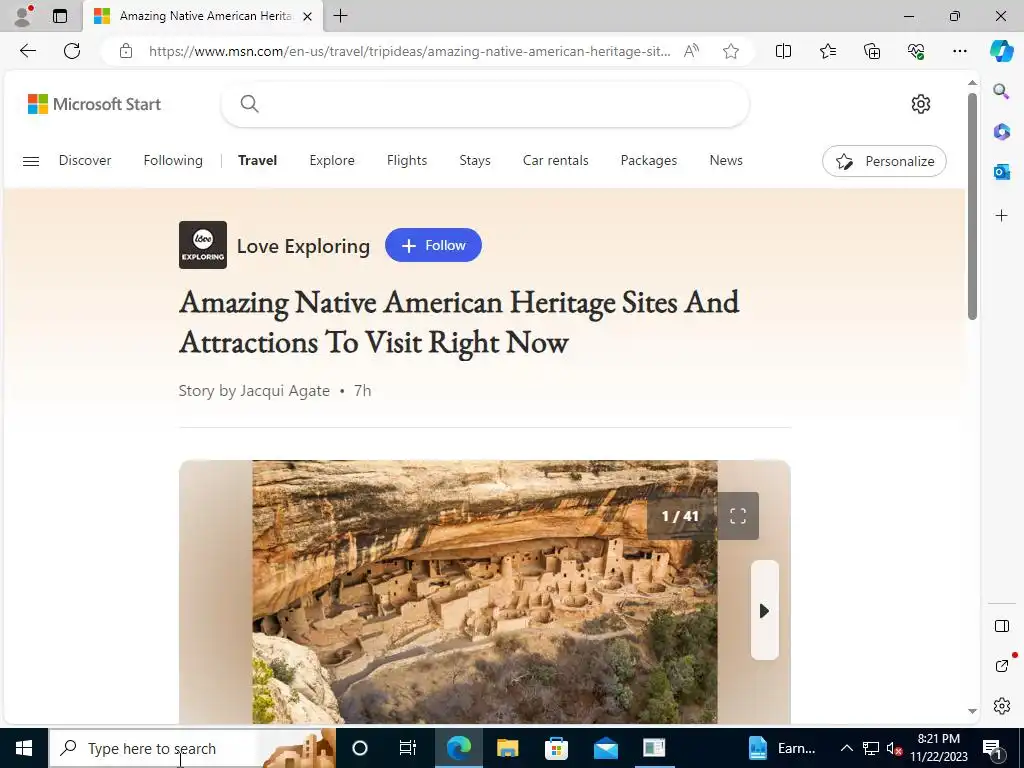Show hidden system tray icons
1024x768 pixels.
[x=846, y=748]
